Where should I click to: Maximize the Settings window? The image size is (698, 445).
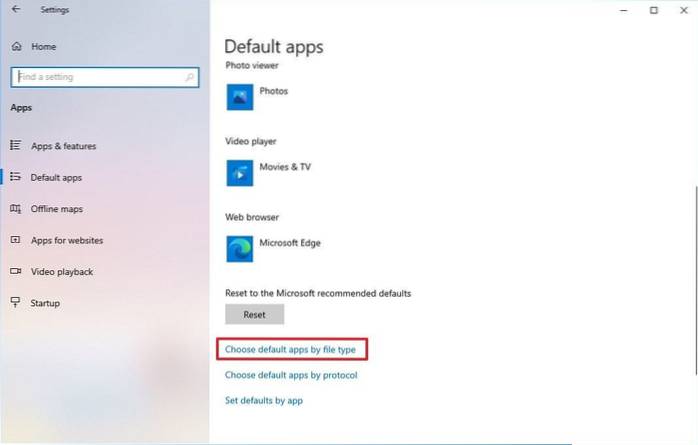(x=654, y=10)
